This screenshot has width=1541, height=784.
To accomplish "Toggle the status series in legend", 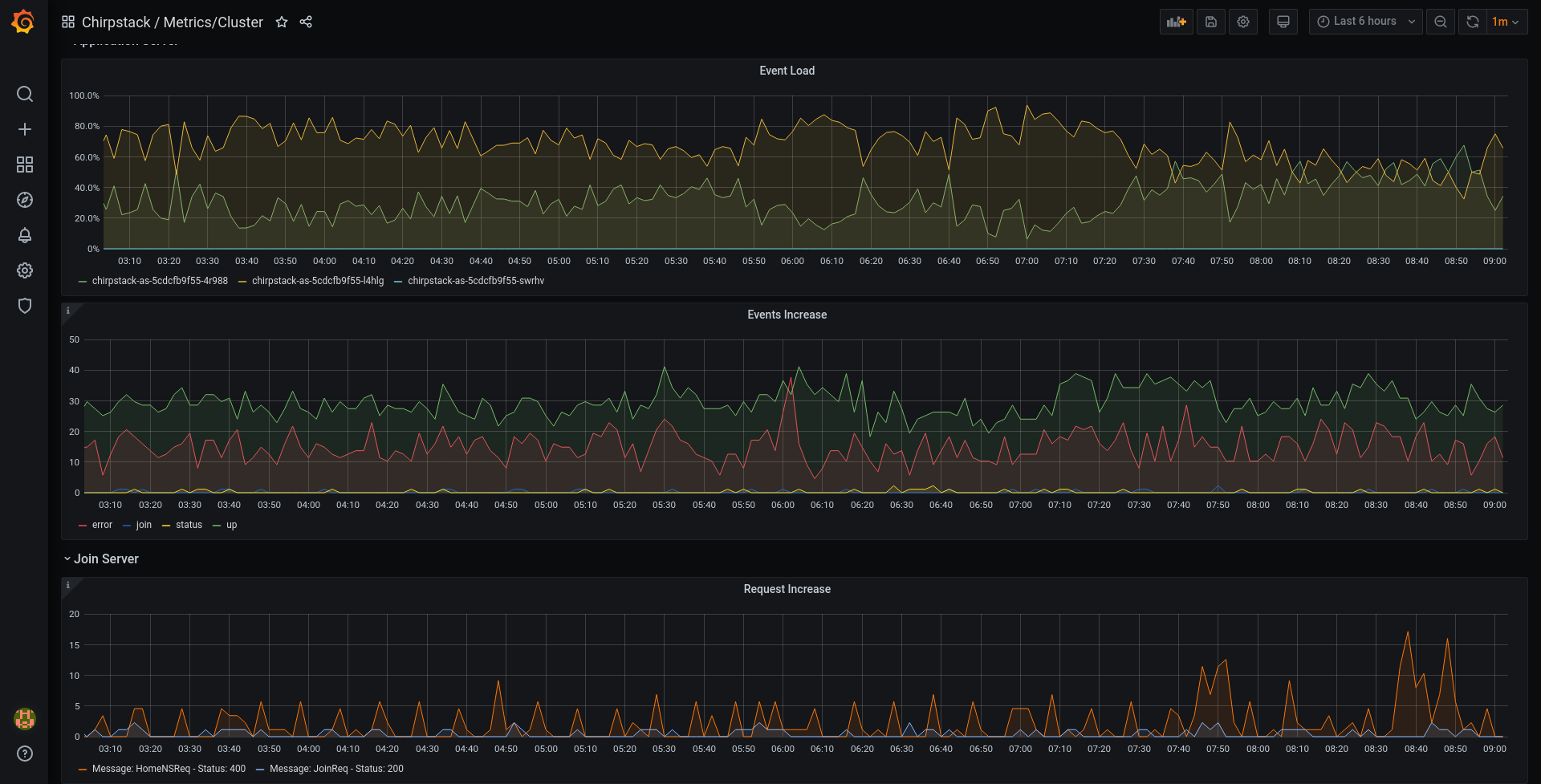I will [x=189, y=525].
